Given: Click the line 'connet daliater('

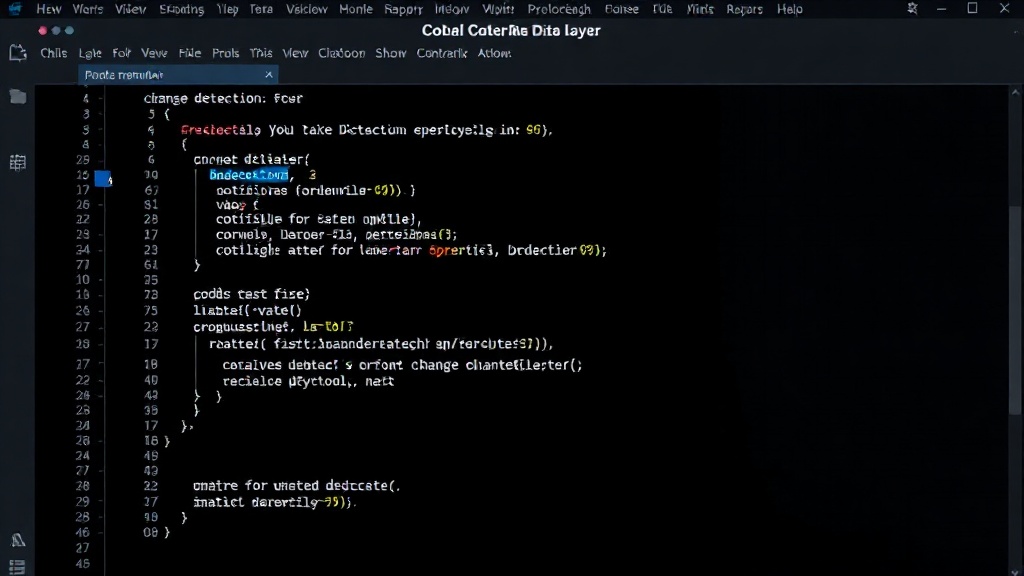Looking at the screenshot, I should [251, 159].
